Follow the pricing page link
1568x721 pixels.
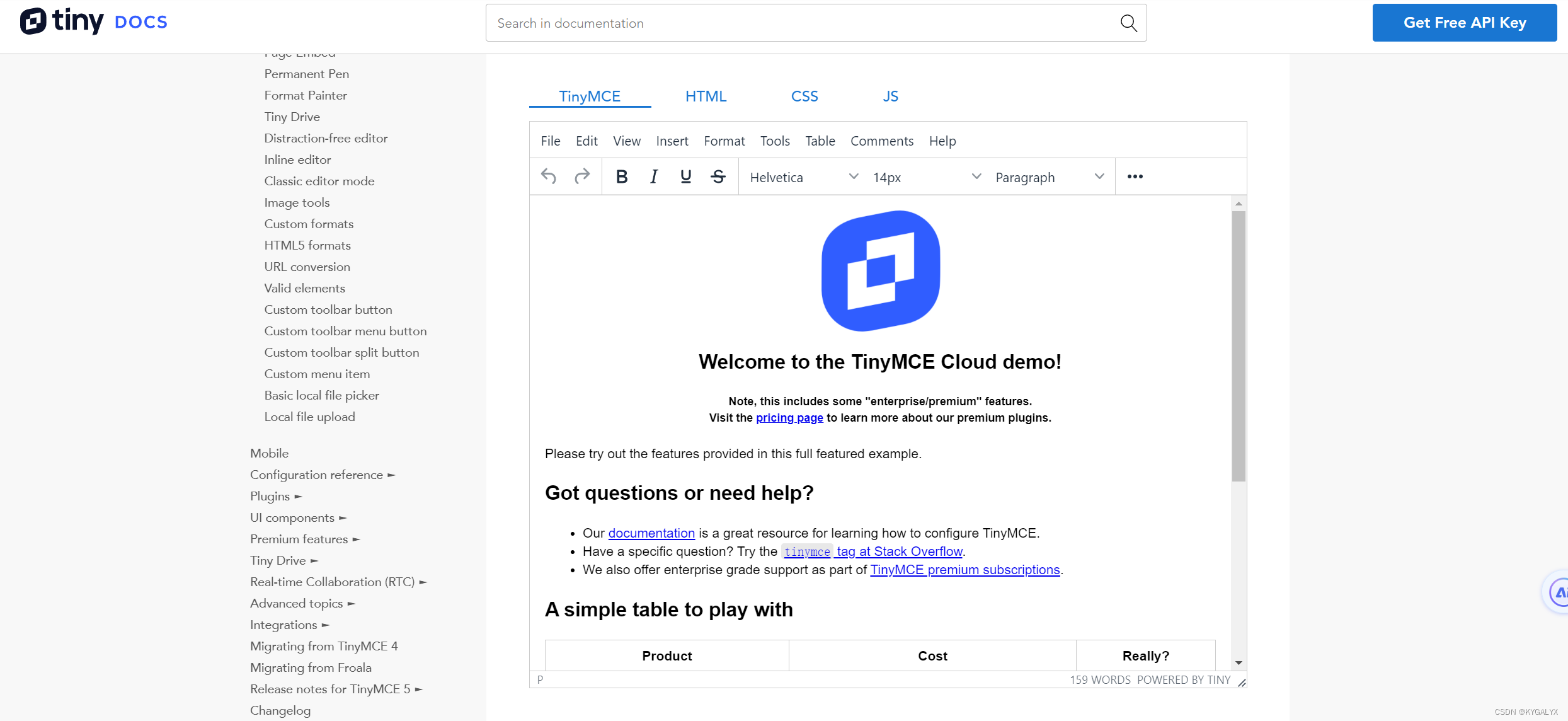789,418
